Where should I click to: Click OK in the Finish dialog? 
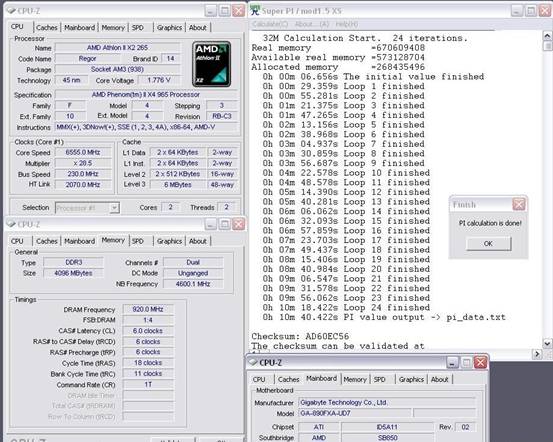coord(488,243)
